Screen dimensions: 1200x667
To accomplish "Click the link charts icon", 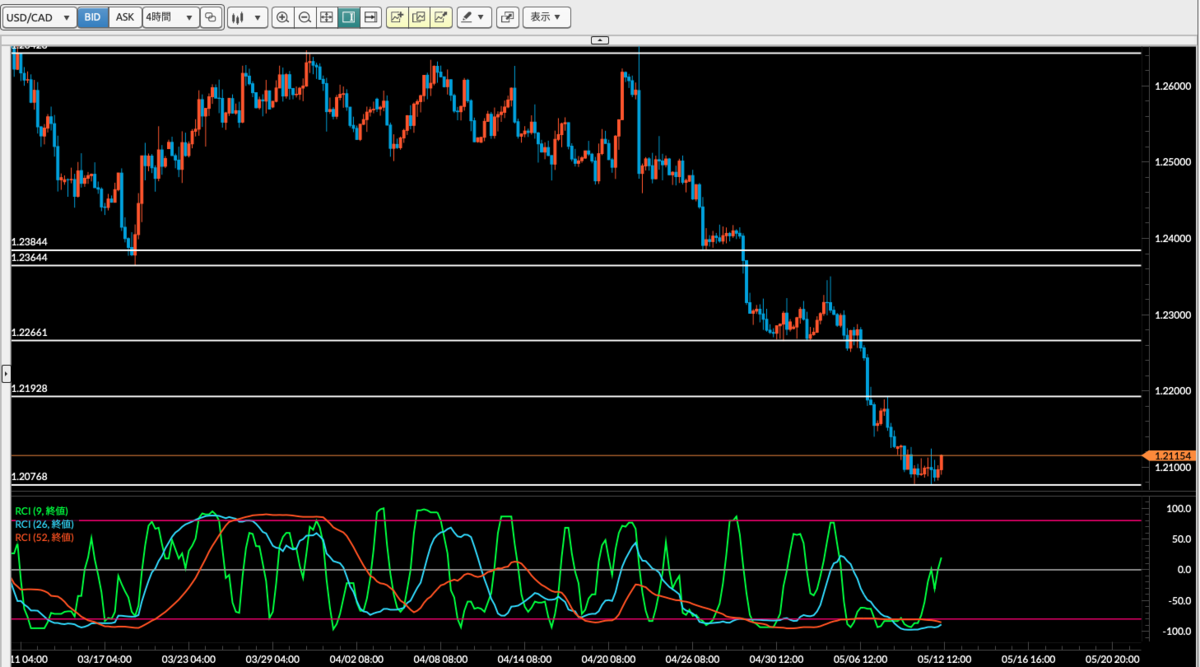I will (210, 17).
